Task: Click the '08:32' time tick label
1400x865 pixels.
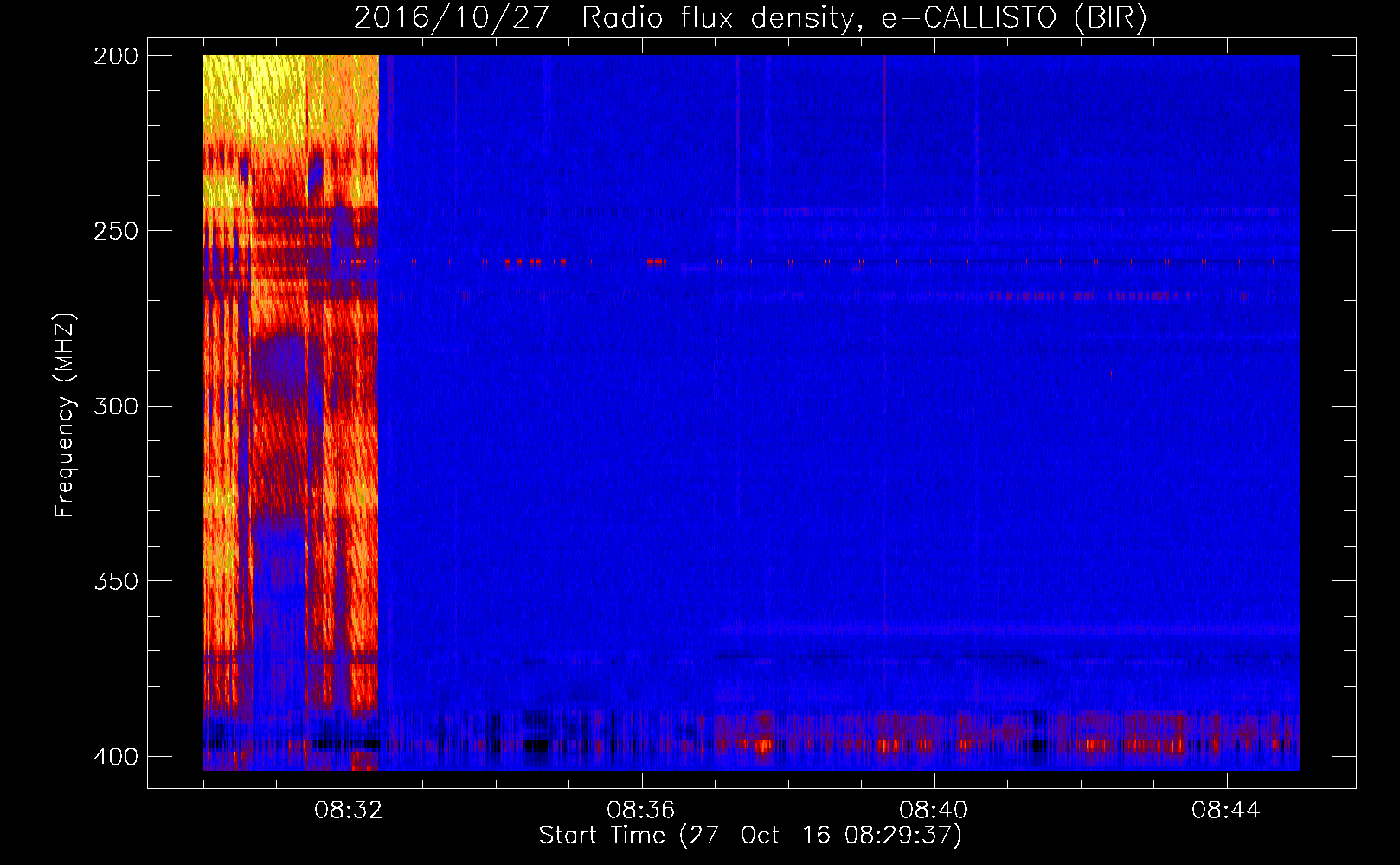Action: coord(349,811)
